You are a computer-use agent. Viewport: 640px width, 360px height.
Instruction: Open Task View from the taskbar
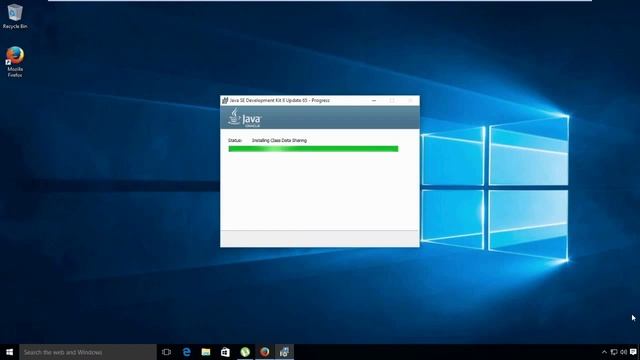tap(166, 352)
